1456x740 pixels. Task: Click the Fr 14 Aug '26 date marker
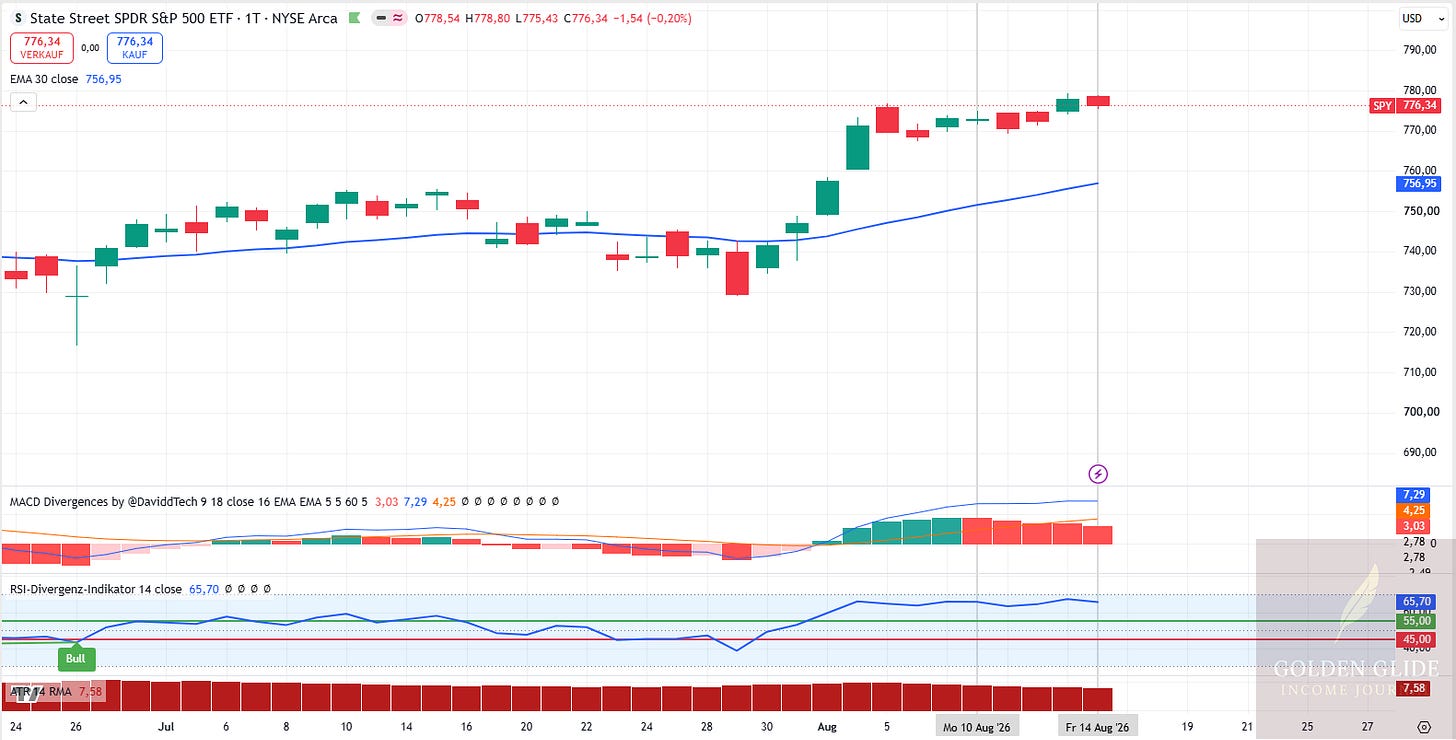[x=1098, y=727]
